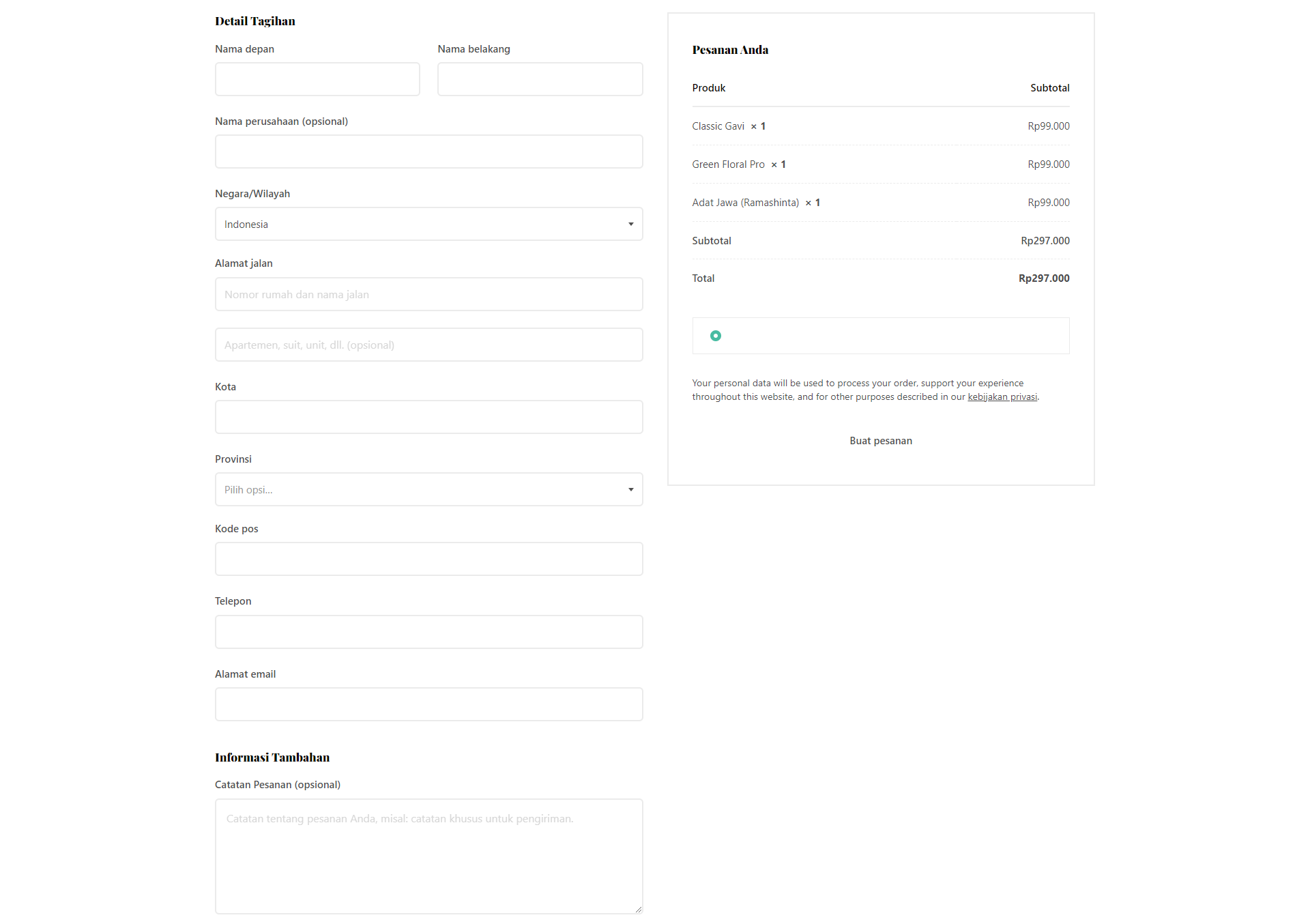Image resolution: width=1310 pixels, height=924 pixels.
Task: Click the Apartemen, suit, unit field
Action: 428,345
